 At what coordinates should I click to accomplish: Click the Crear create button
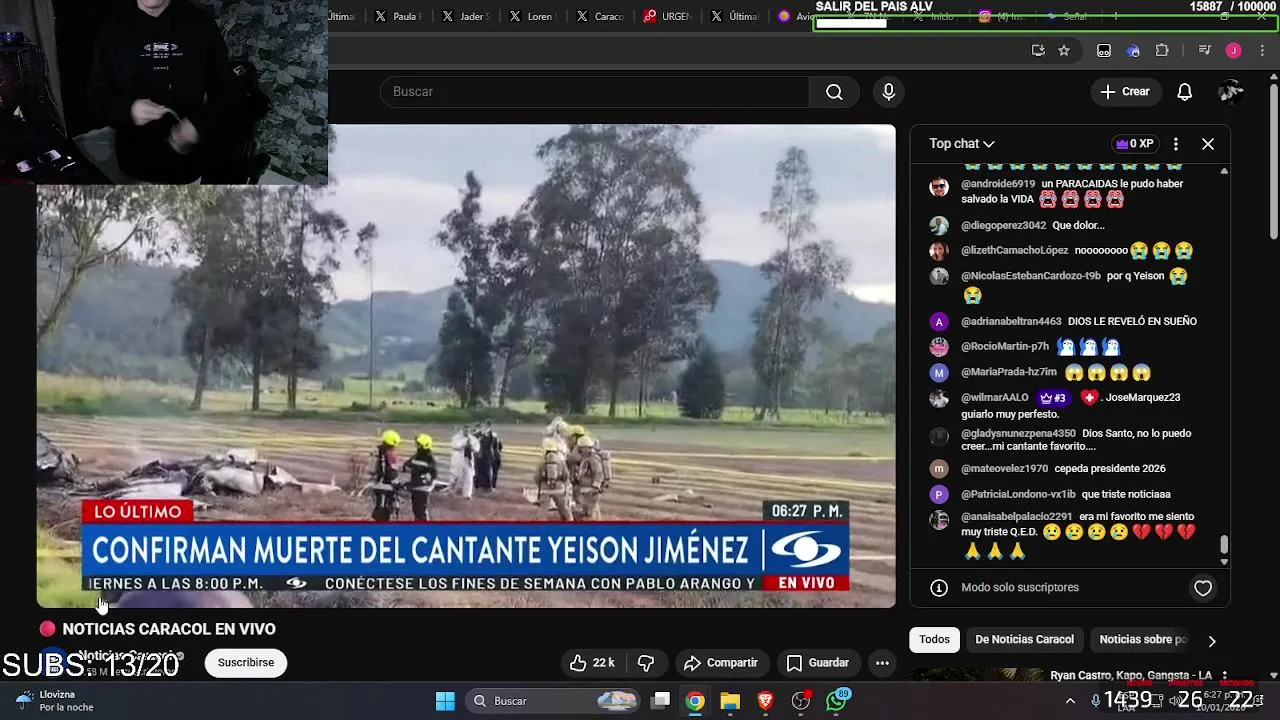point(1125,92)
